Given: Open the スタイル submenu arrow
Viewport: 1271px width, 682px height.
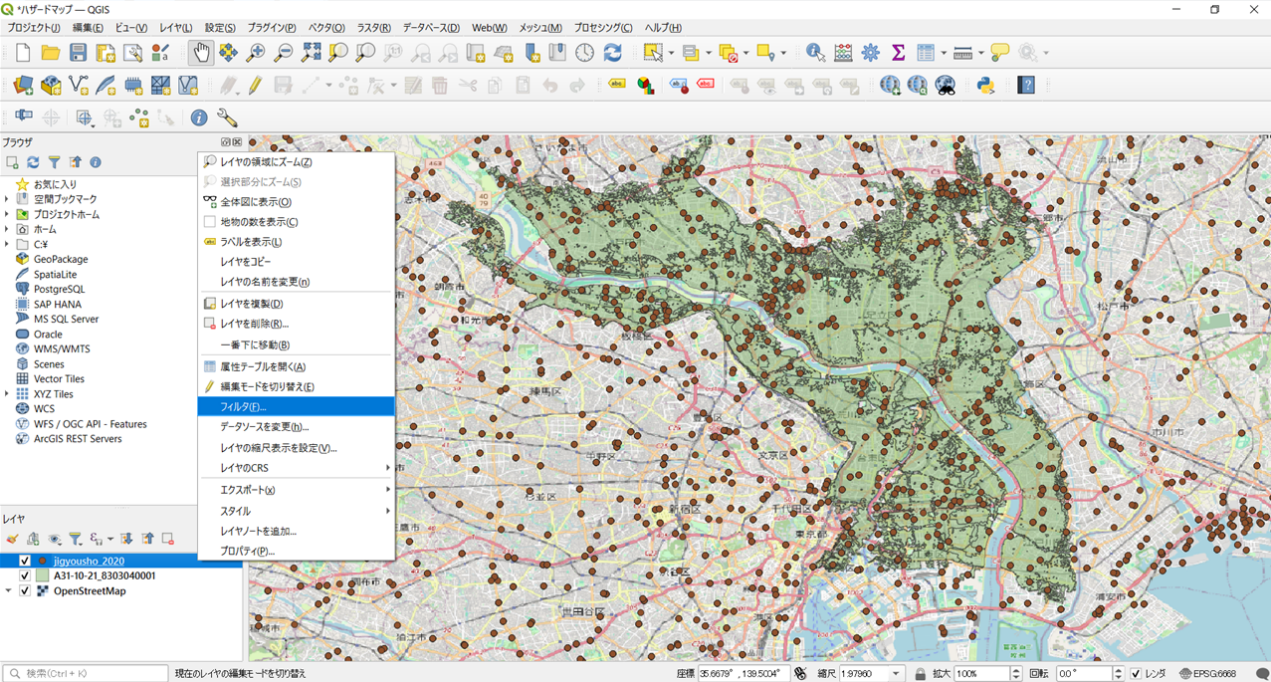Looking at the screenshot, I should pos(388,511).
